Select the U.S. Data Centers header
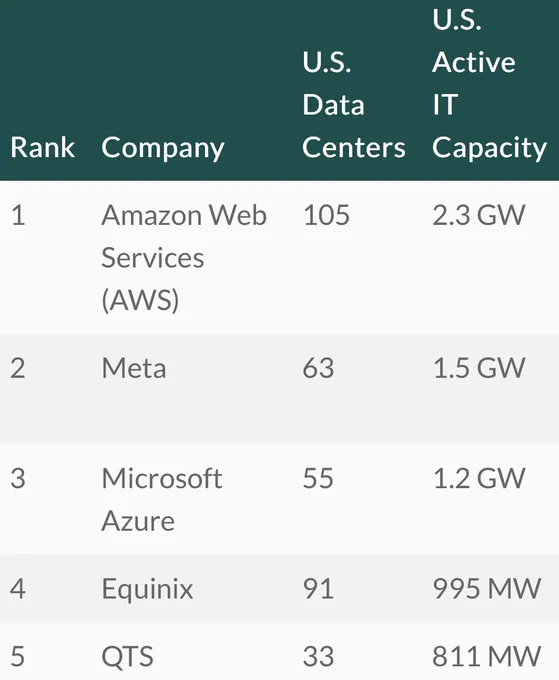Image resolution: width=559 pixels, height=680 pixels. pos(354,105)
